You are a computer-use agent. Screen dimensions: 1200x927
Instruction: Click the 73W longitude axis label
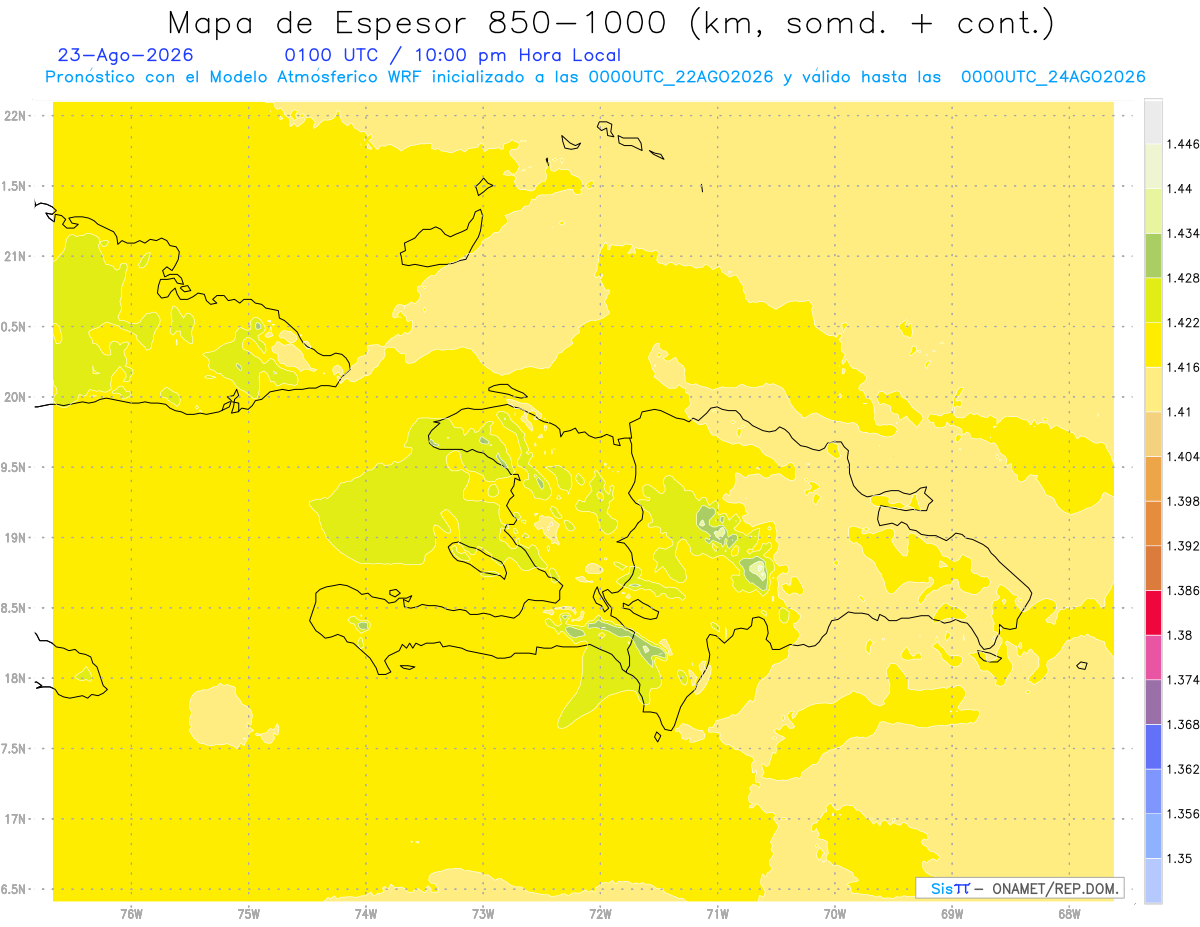tap(483, 914)
